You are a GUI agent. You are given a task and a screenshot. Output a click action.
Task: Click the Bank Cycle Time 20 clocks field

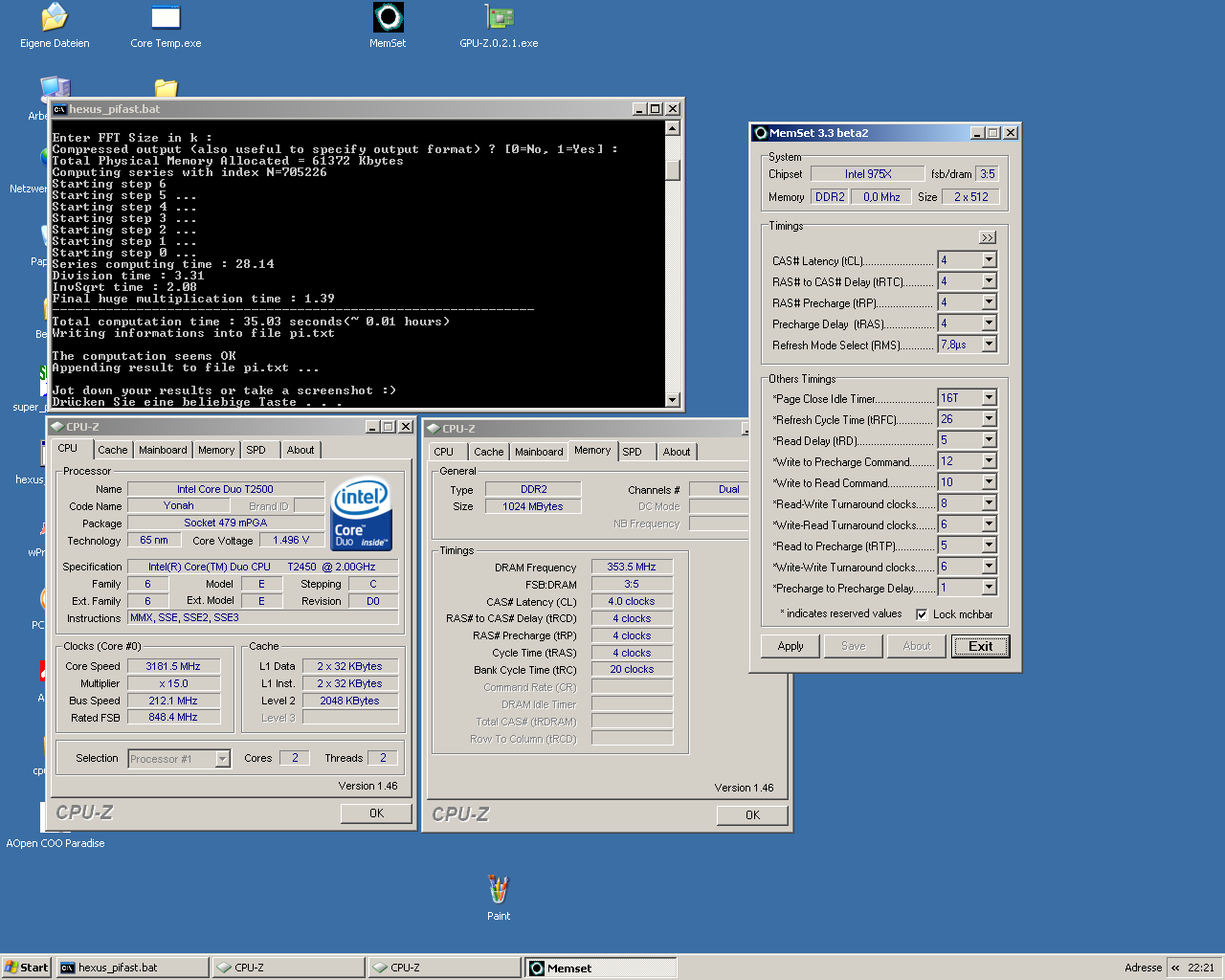632,670
